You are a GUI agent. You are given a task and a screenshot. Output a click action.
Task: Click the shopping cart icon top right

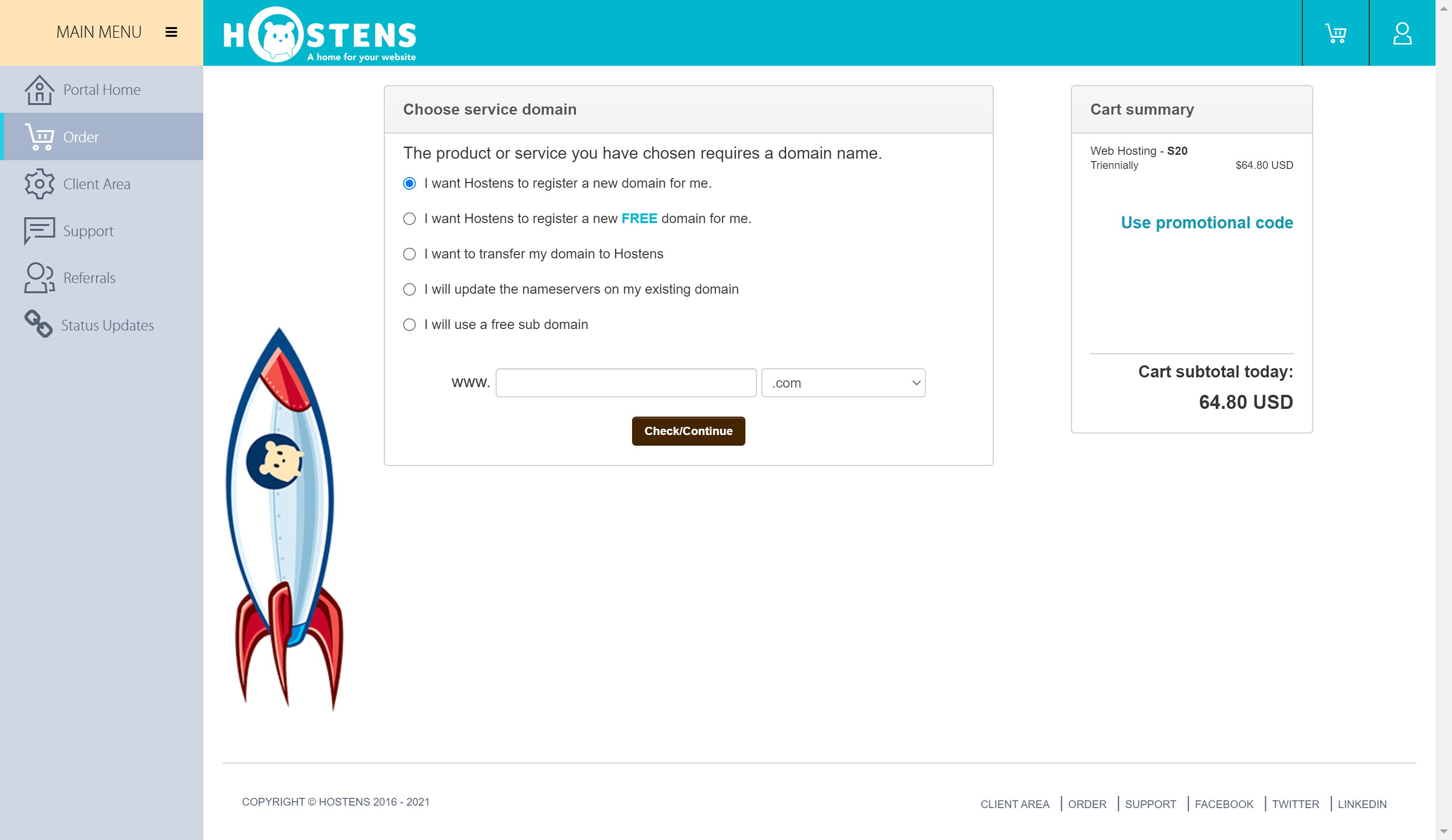tap(1336, 33)
